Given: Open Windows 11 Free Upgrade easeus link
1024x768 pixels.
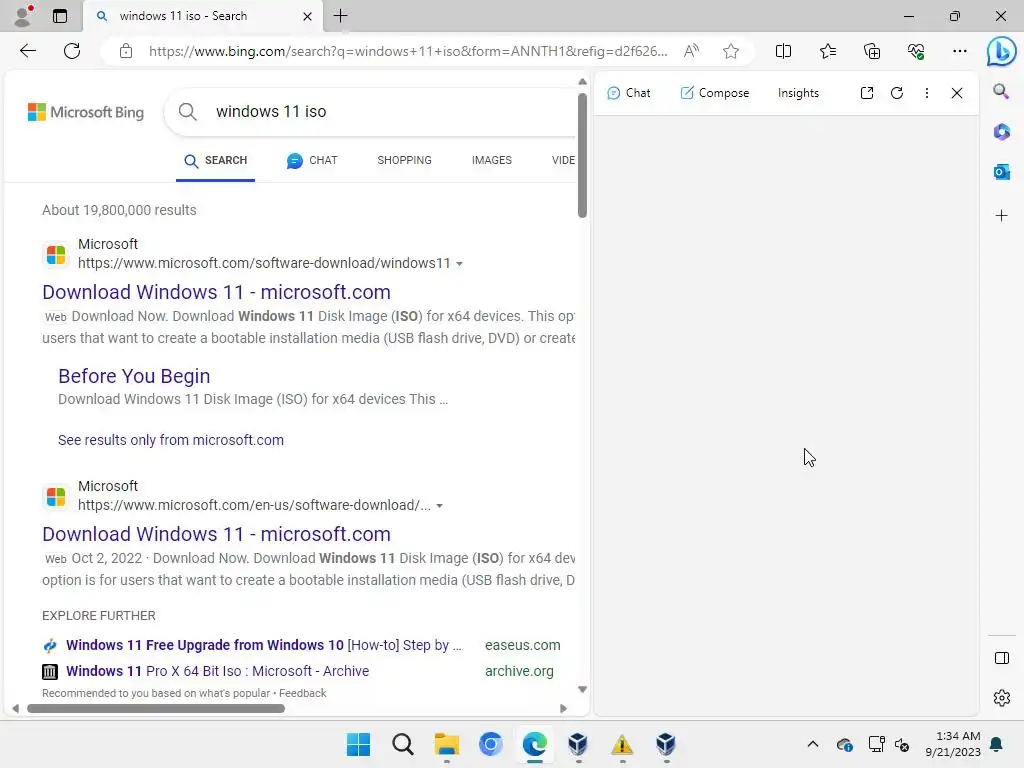Looking at the screenshot, I should tap(264, 645).
